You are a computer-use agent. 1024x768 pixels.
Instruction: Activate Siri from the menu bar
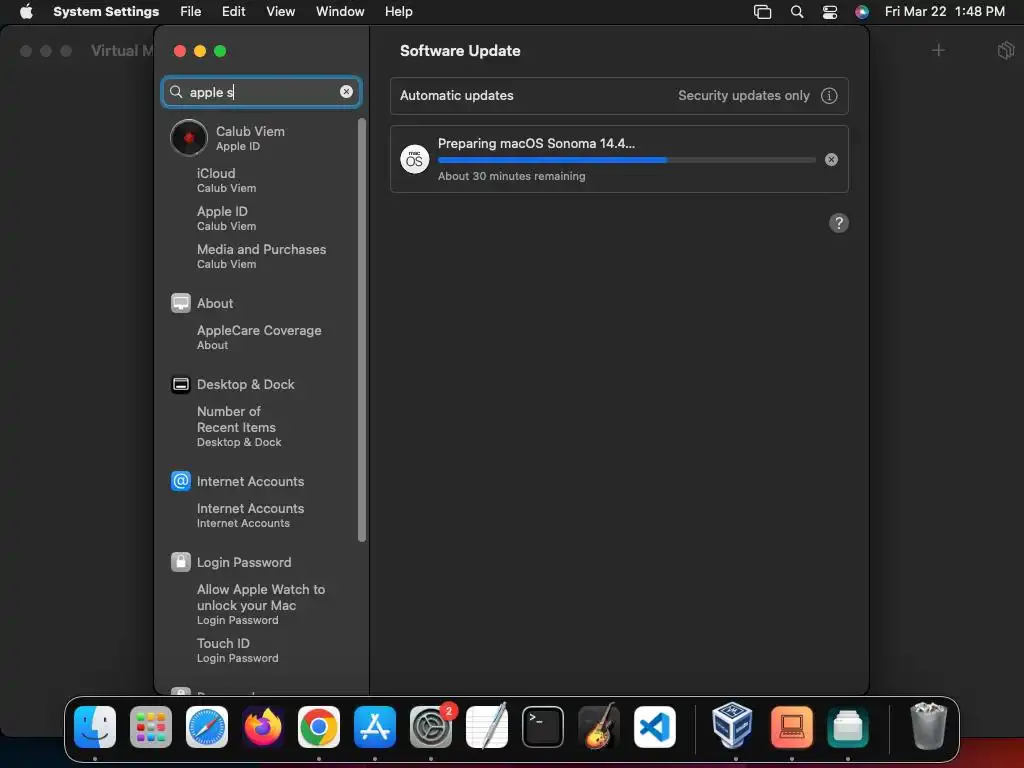click(862, 12)
